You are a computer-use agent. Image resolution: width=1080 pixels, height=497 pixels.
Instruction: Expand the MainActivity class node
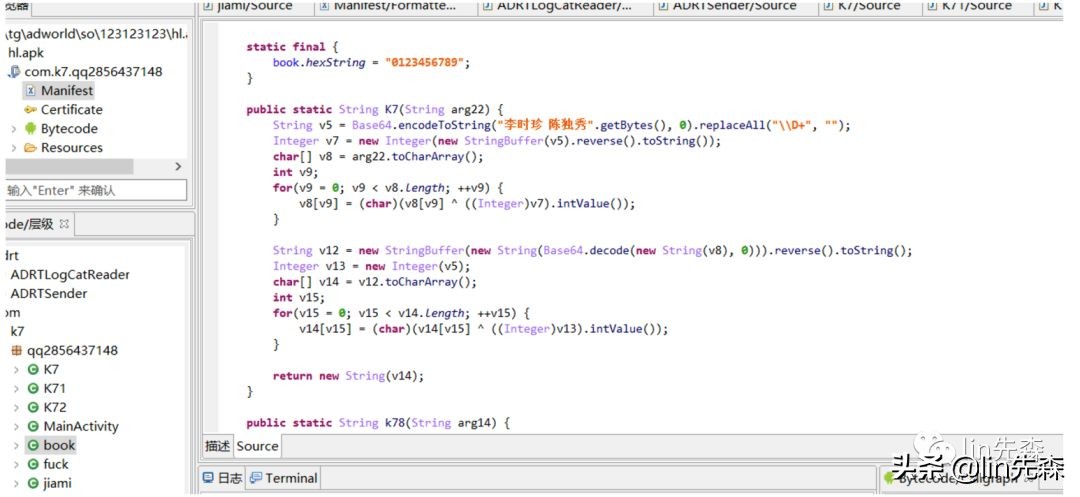point(17,426)
